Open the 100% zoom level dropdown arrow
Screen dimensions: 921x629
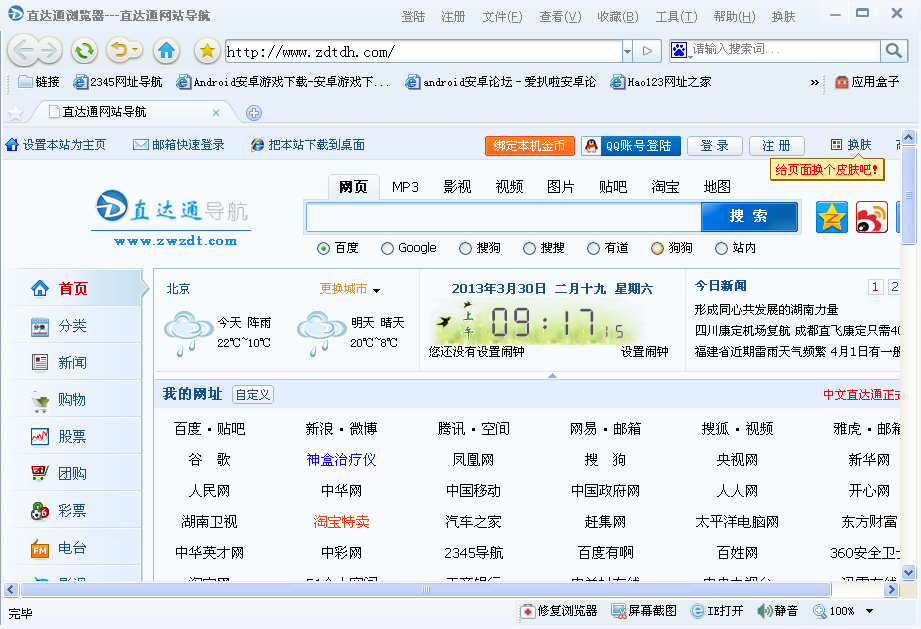pos(869,611)
